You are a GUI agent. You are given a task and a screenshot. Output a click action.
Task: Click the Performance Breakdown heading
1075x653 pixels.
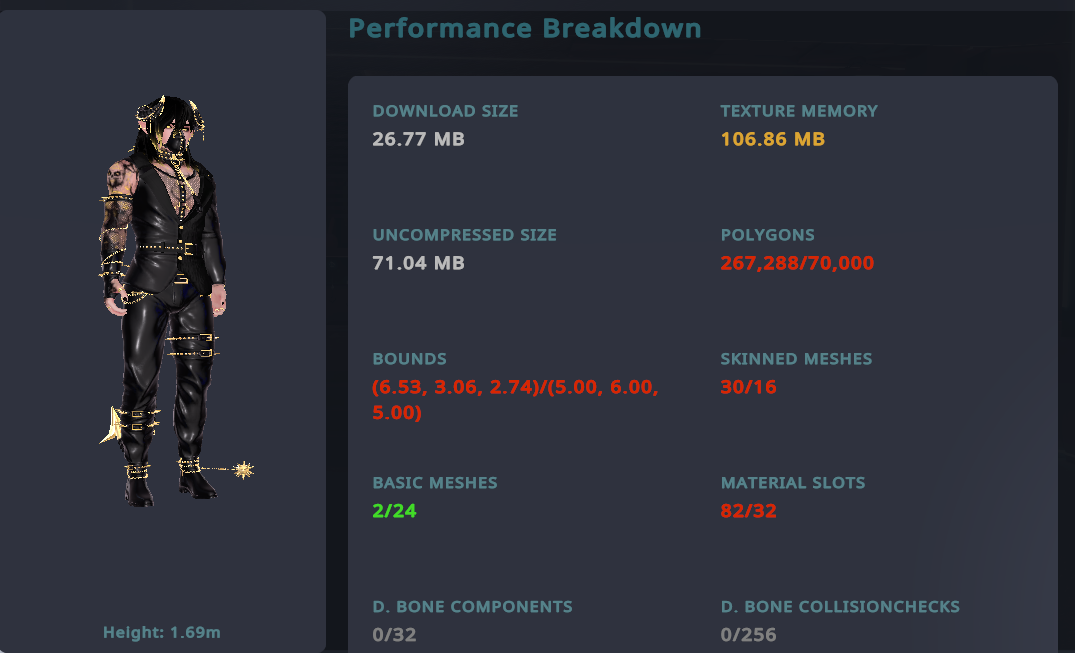(524, 28)
